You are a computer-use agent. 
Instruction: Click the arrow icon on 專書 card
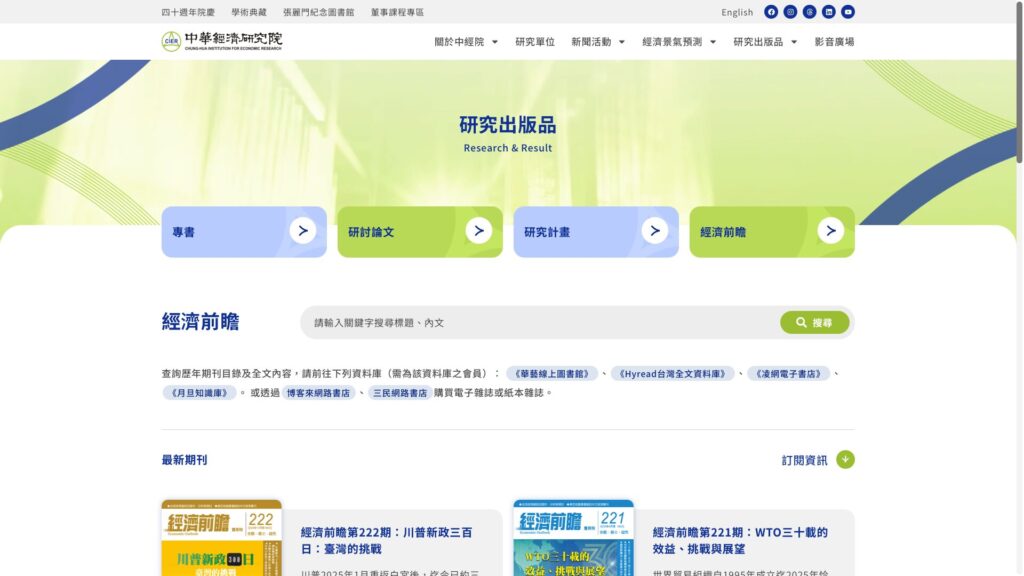tap(302, 231)
